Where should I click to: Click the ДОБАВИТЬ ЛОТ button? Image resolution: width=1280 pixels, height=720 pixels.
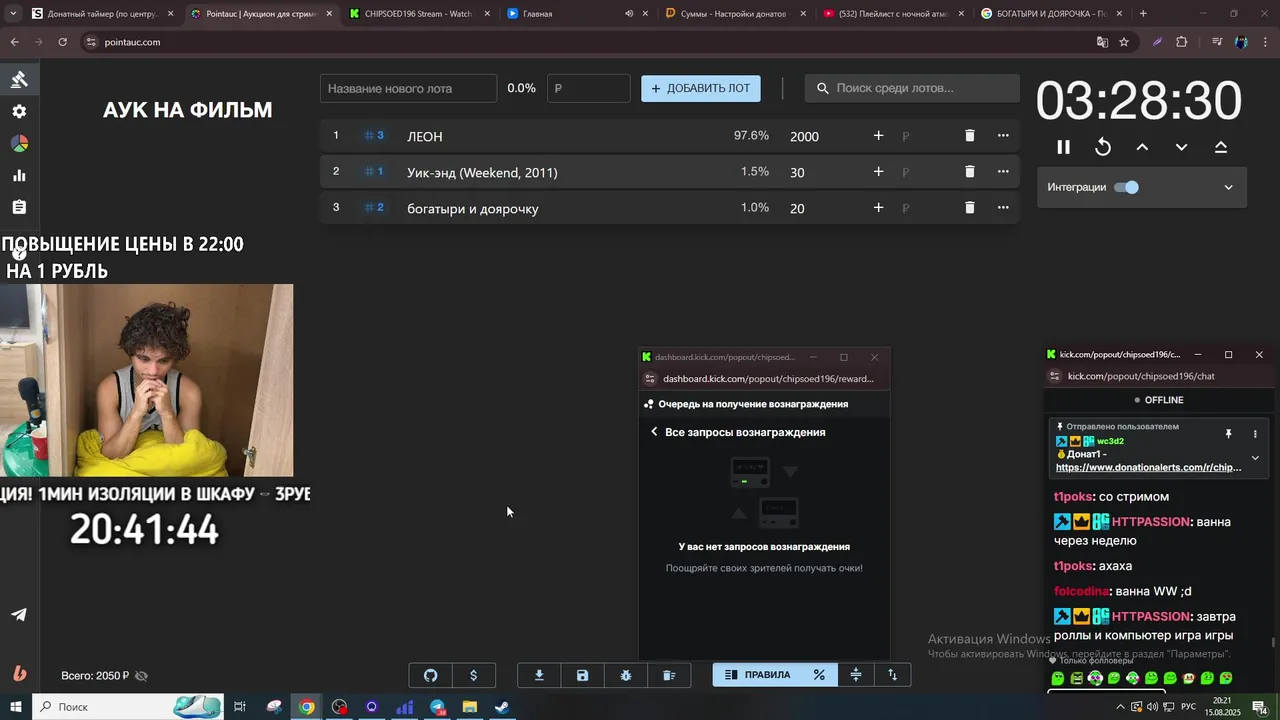coord(701,88)
